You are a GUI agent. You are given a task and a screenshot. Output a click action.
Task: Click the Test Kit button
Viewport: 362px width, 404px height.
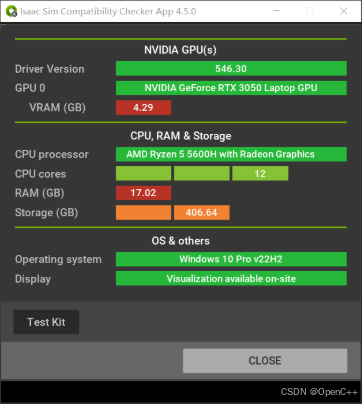46,322
